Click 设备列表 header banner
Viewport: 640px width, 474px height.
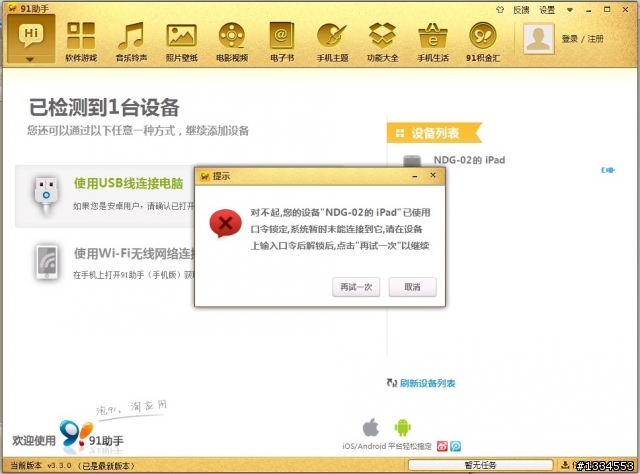[434, 133]
